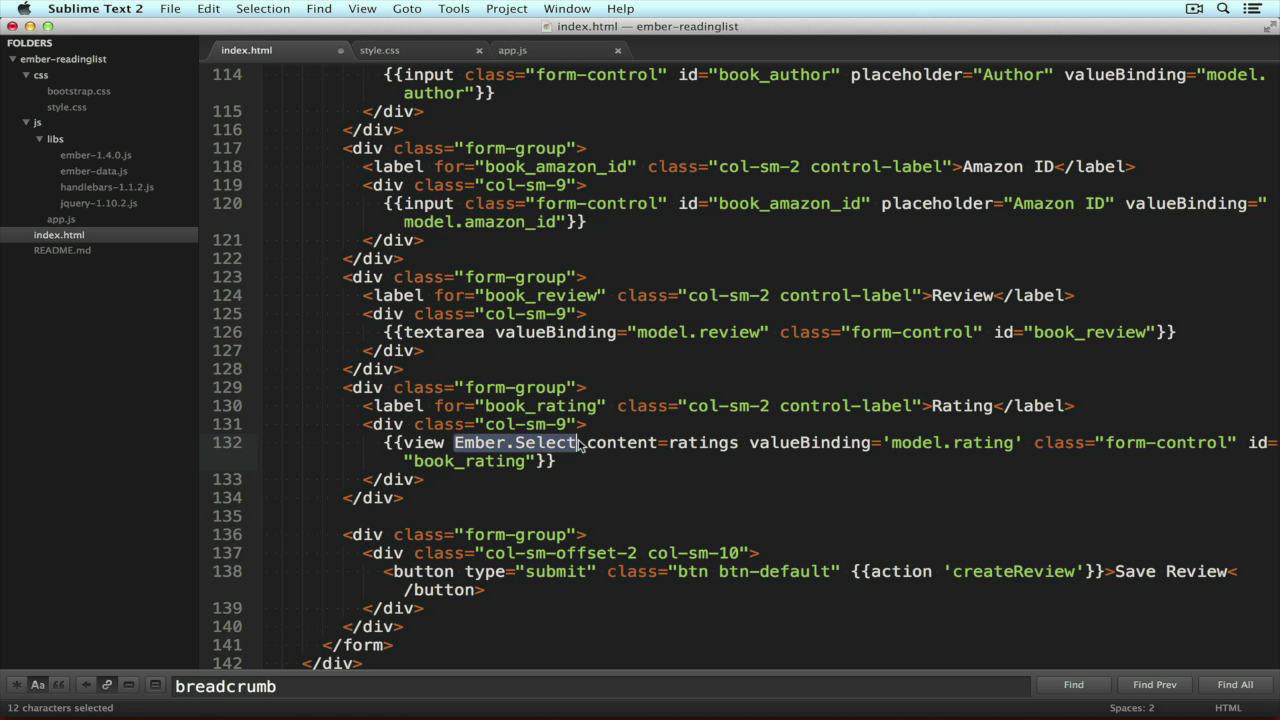This screenshot has width=1280, height=720.
Task: Click the unsaved dot on index.html tab
Action: (341, 50)
